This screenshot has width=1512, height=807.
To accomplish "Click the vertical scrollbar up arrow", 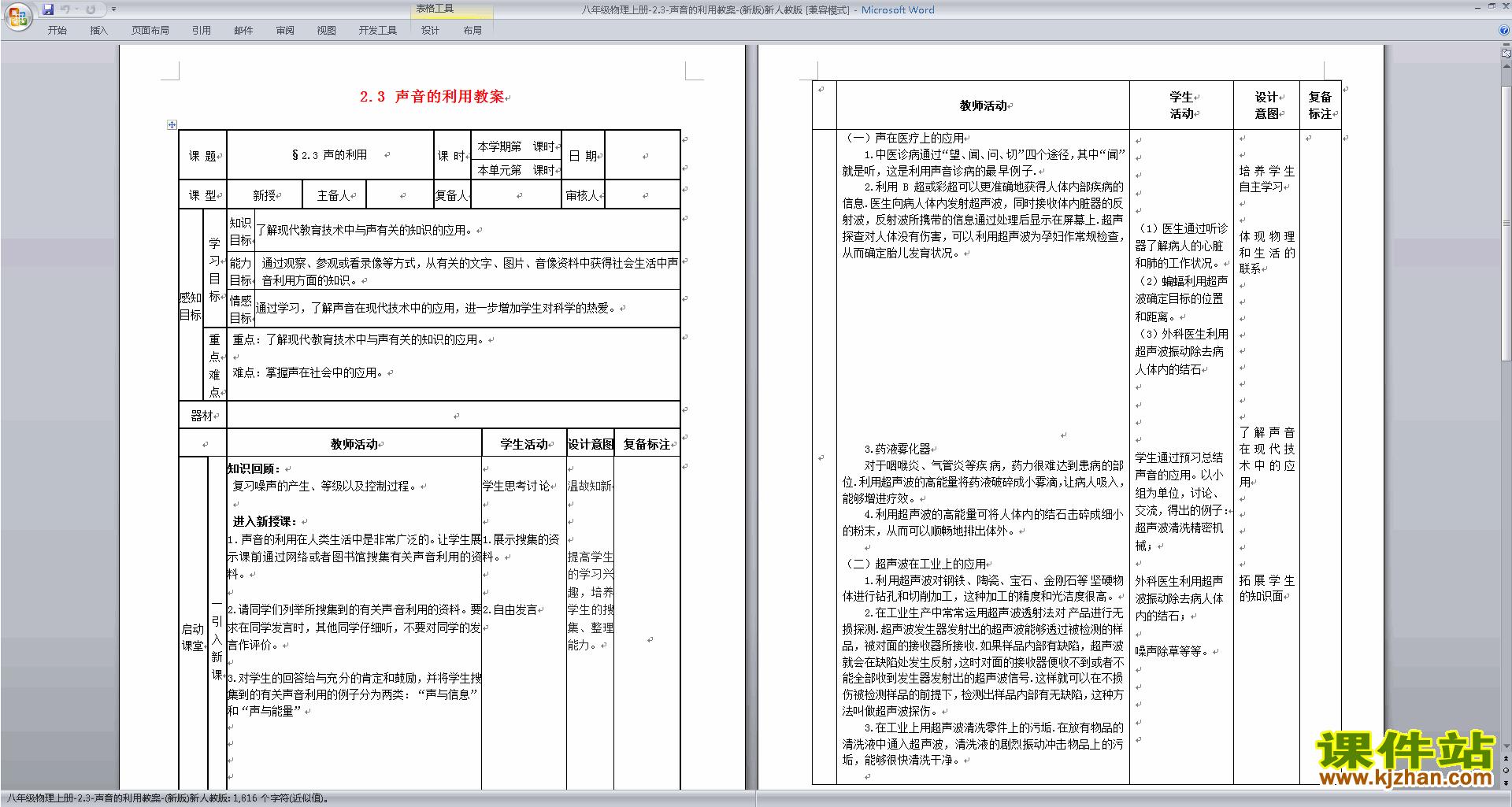I will tap(1506, 65).
